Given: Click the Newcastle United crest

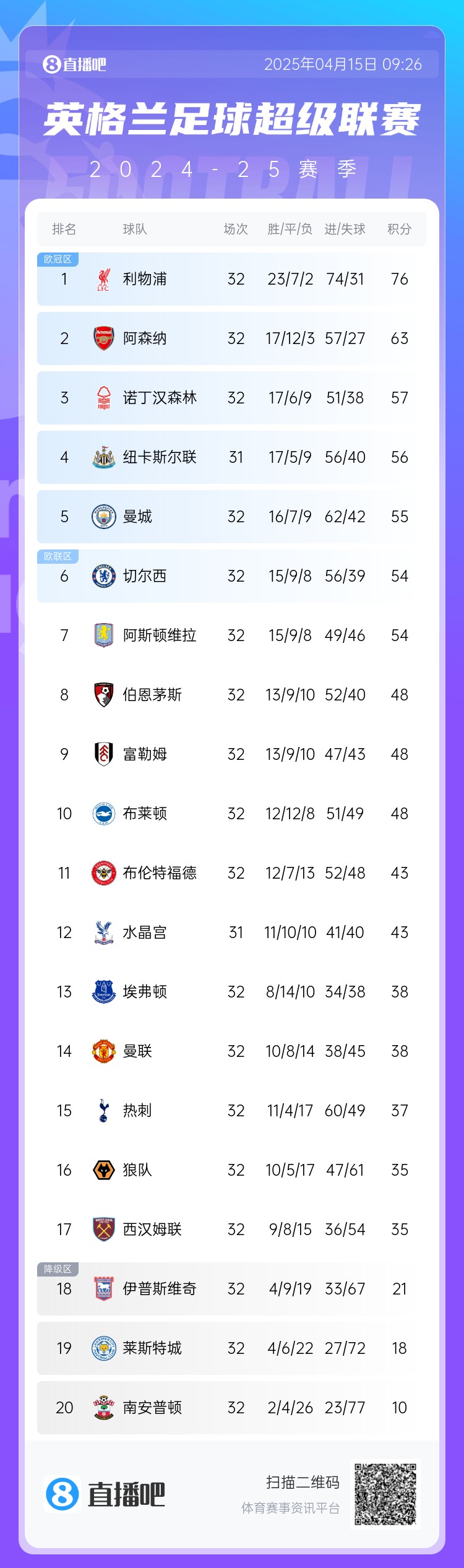Looking at the screenshot, I should click(x=103, y=457).
